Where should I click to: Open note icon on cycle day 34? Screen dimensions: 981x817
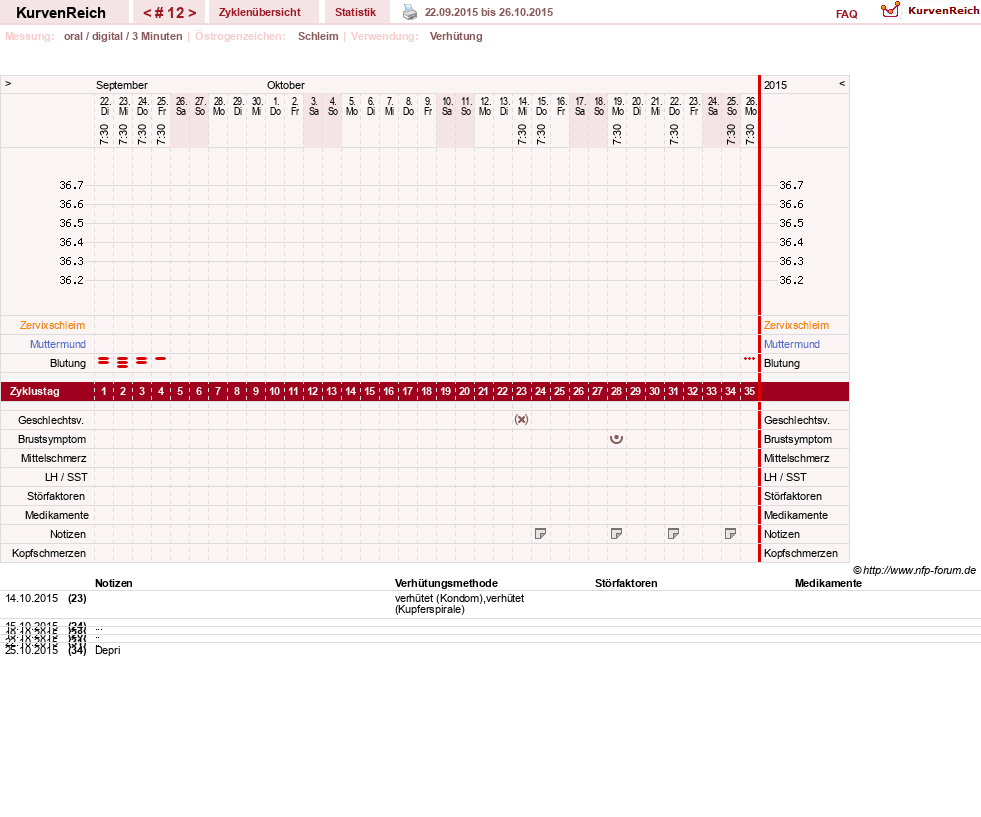tap(730, 534)
